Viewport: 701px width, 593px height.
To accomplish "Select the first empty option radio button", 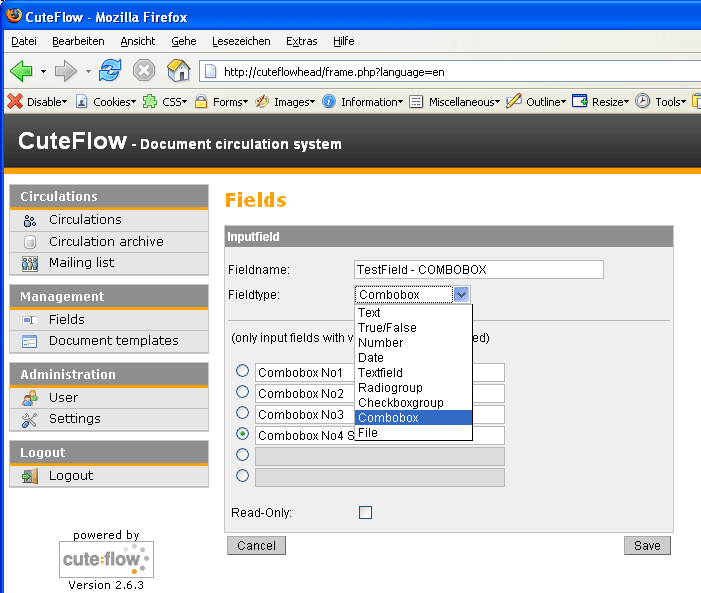I will [x=242, y=455].
